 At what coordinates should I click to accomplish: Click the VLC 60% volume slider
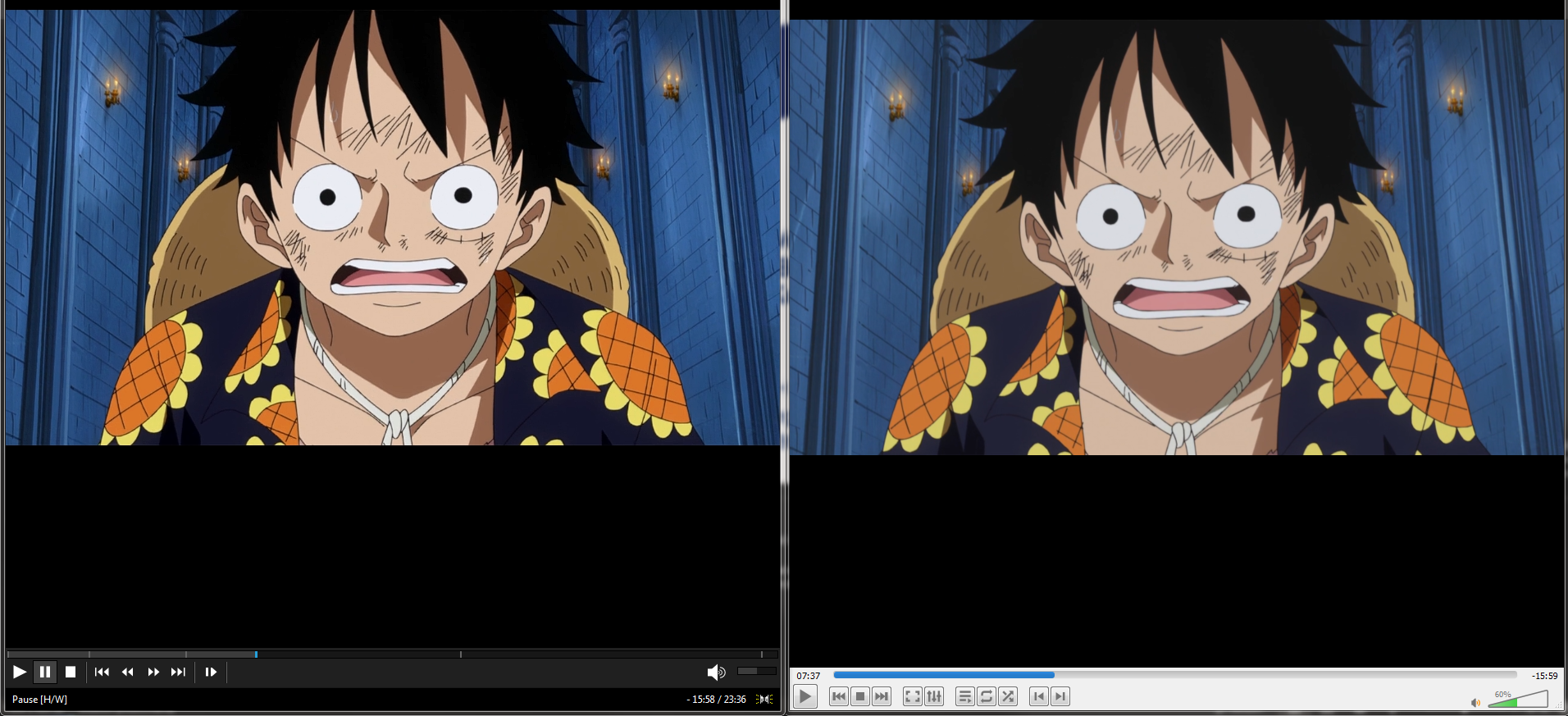tap(1518, 699)
